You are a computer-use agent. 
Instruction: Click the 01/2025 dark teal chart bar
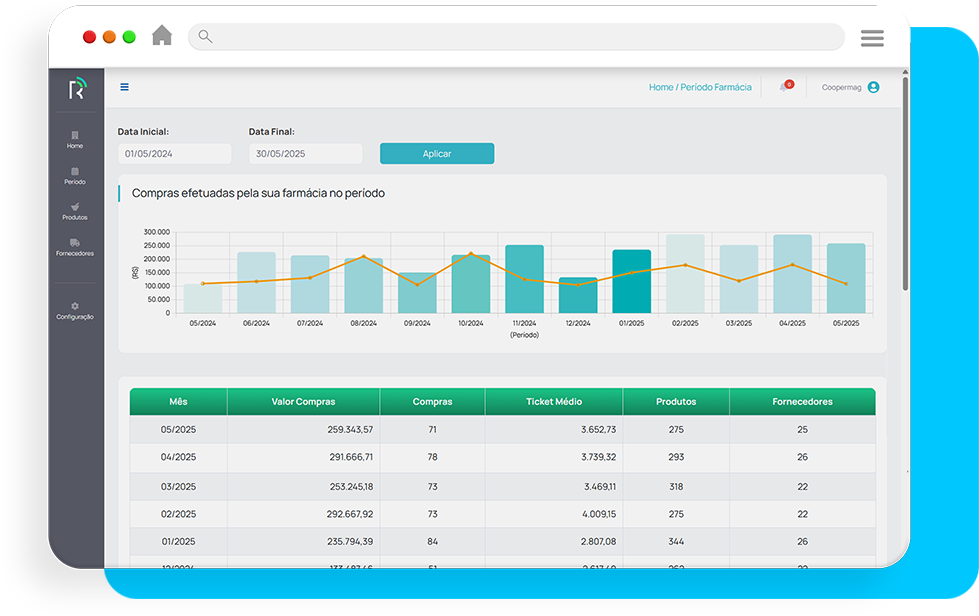coord(631,281)
